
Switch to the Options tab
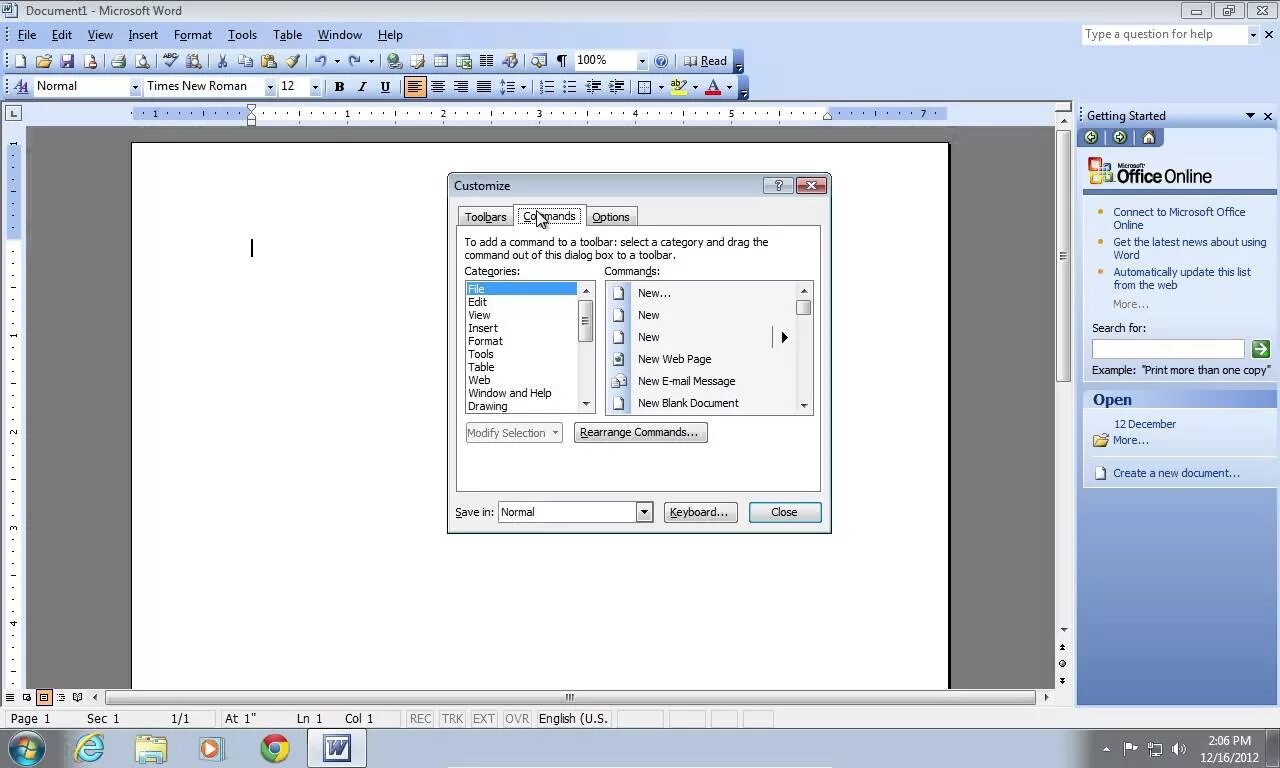click(x=610, y=217)
